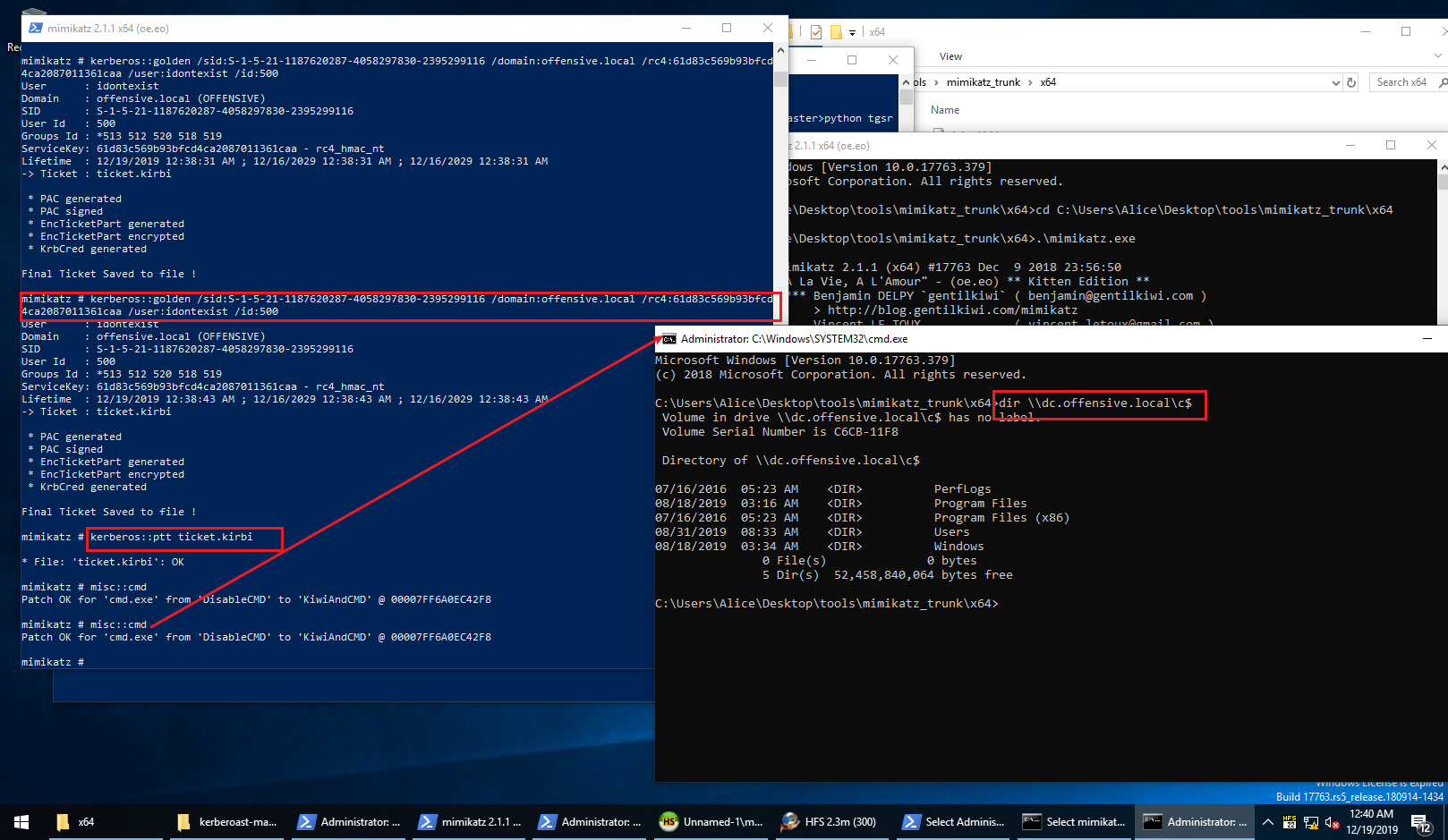Image resolution: width=1448 pixels, height=840 pixels.
Task: Open the address bar history dropdown
Action: point(1335,82)
